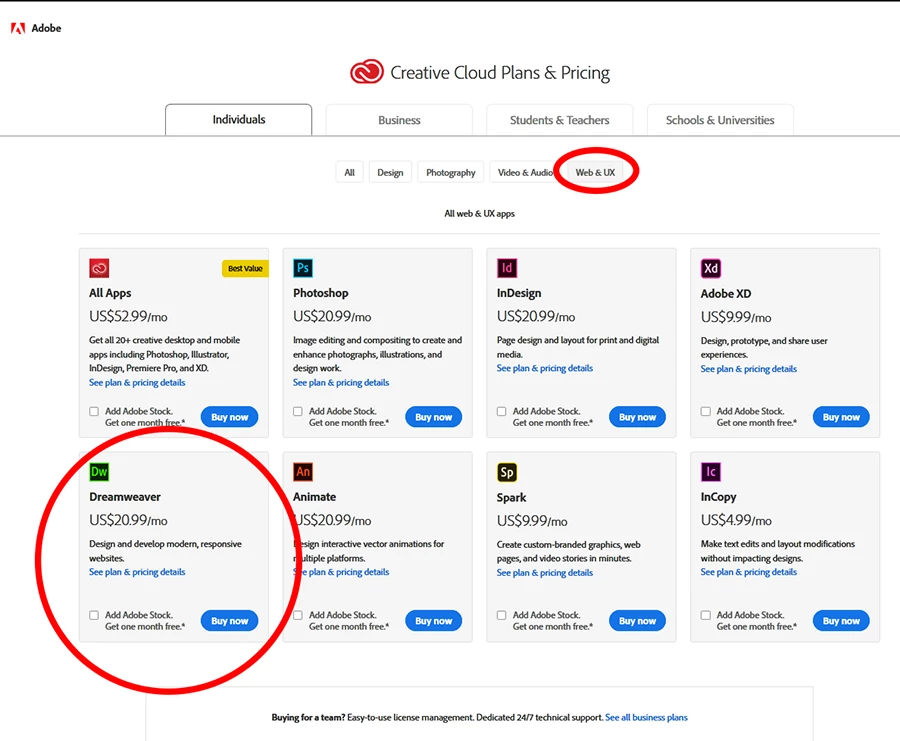Open Adobe XD plan & pricing details
This screenshot has height=741, width=900.
(748, 368)
